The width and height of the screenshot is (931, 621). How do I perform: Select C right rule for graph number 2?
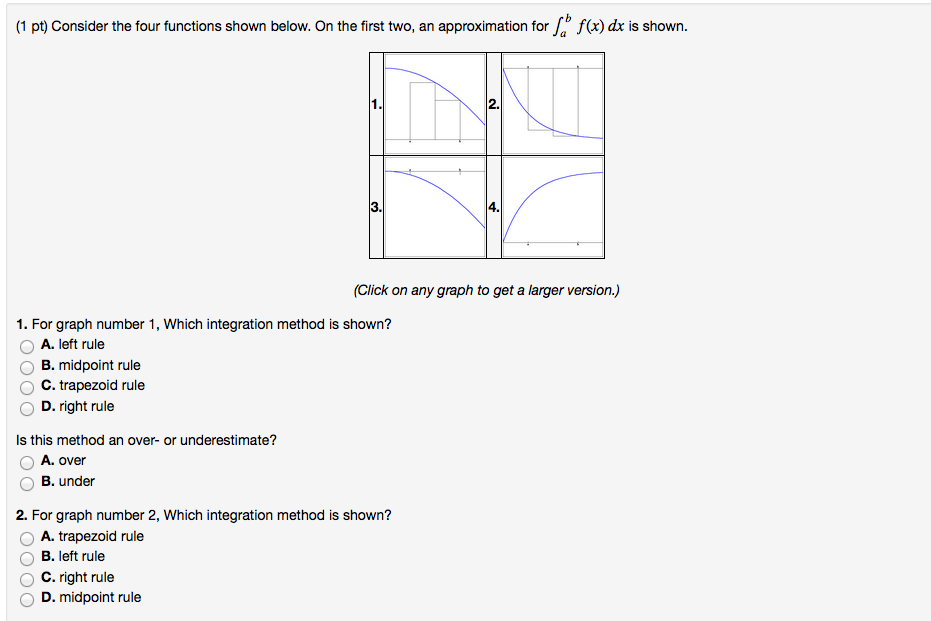[26, 578]
